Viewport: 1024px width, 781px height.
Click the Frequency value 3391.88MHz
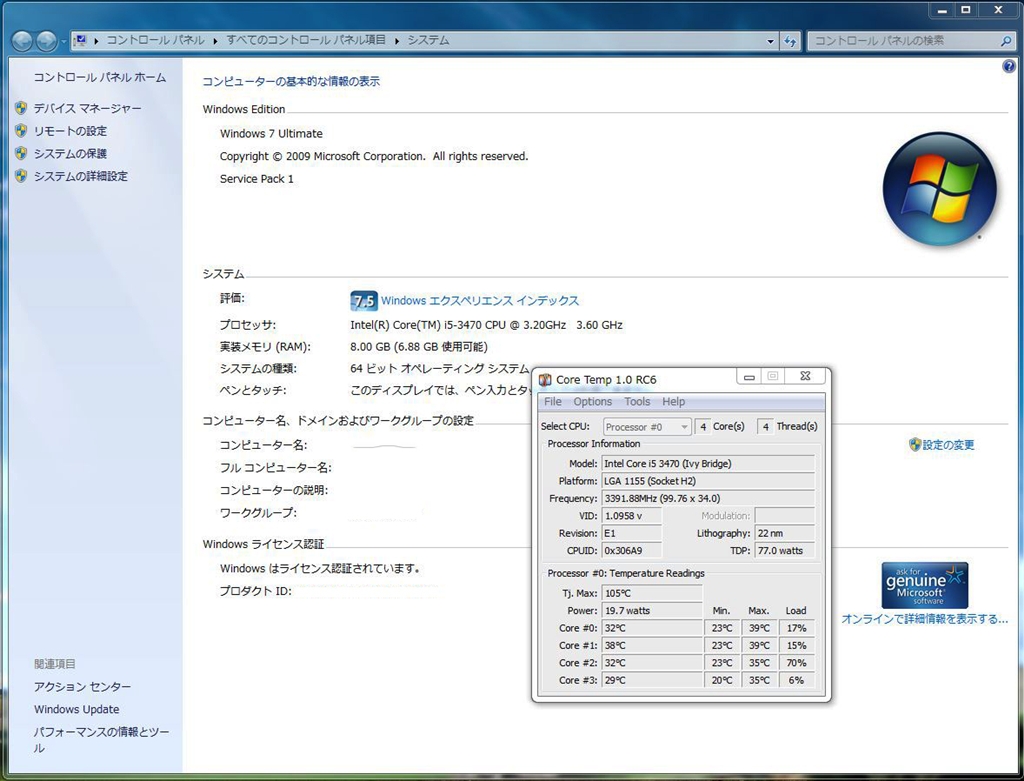[x=708, y=498]
